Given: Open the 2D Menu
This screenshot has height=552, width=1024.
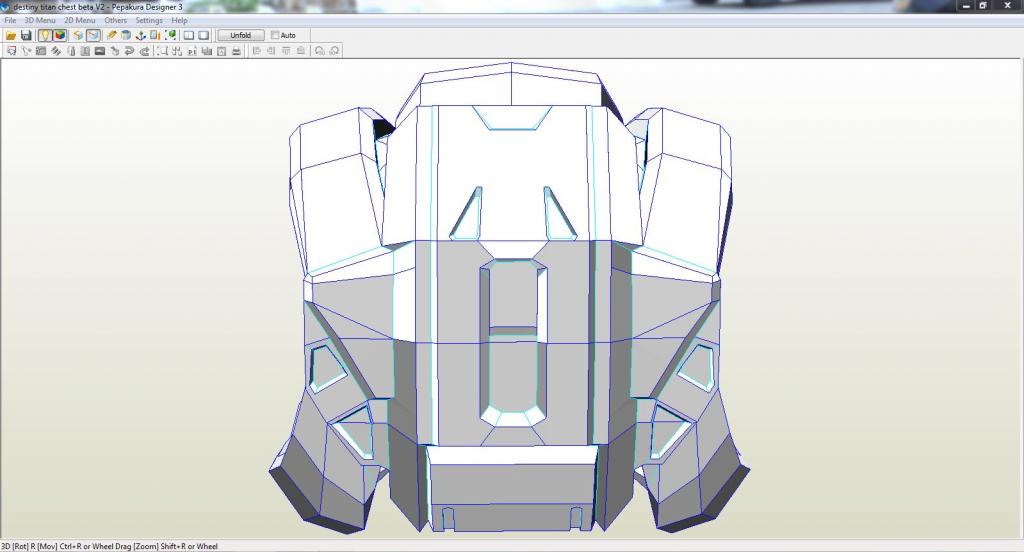Looking at the screenshot, I should click(x=80, y=21).
